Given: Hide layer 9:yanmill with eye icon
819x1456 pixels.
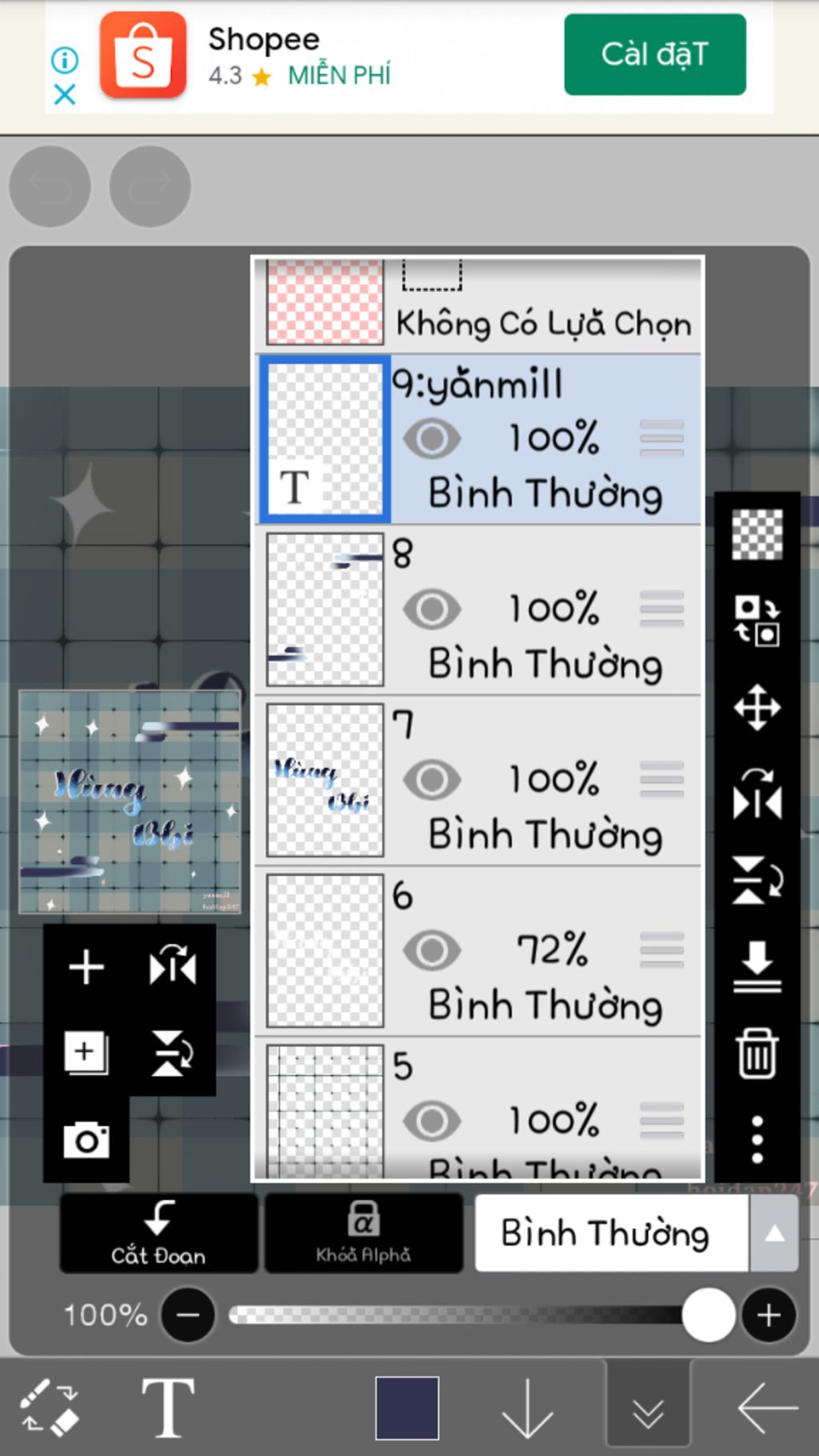Looking at the screenshot, I should (x=432, y=438).
